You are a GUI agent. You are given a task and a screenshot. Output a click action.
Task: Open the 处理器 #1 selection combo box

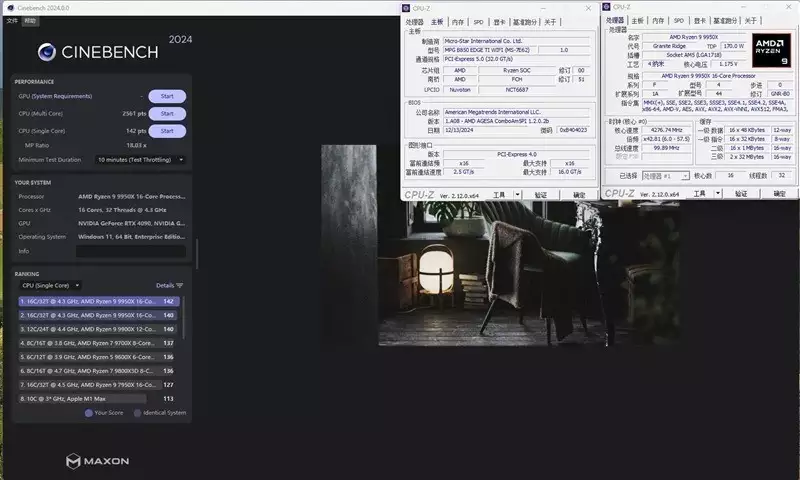pyautogui.click(x=666, y=175)
